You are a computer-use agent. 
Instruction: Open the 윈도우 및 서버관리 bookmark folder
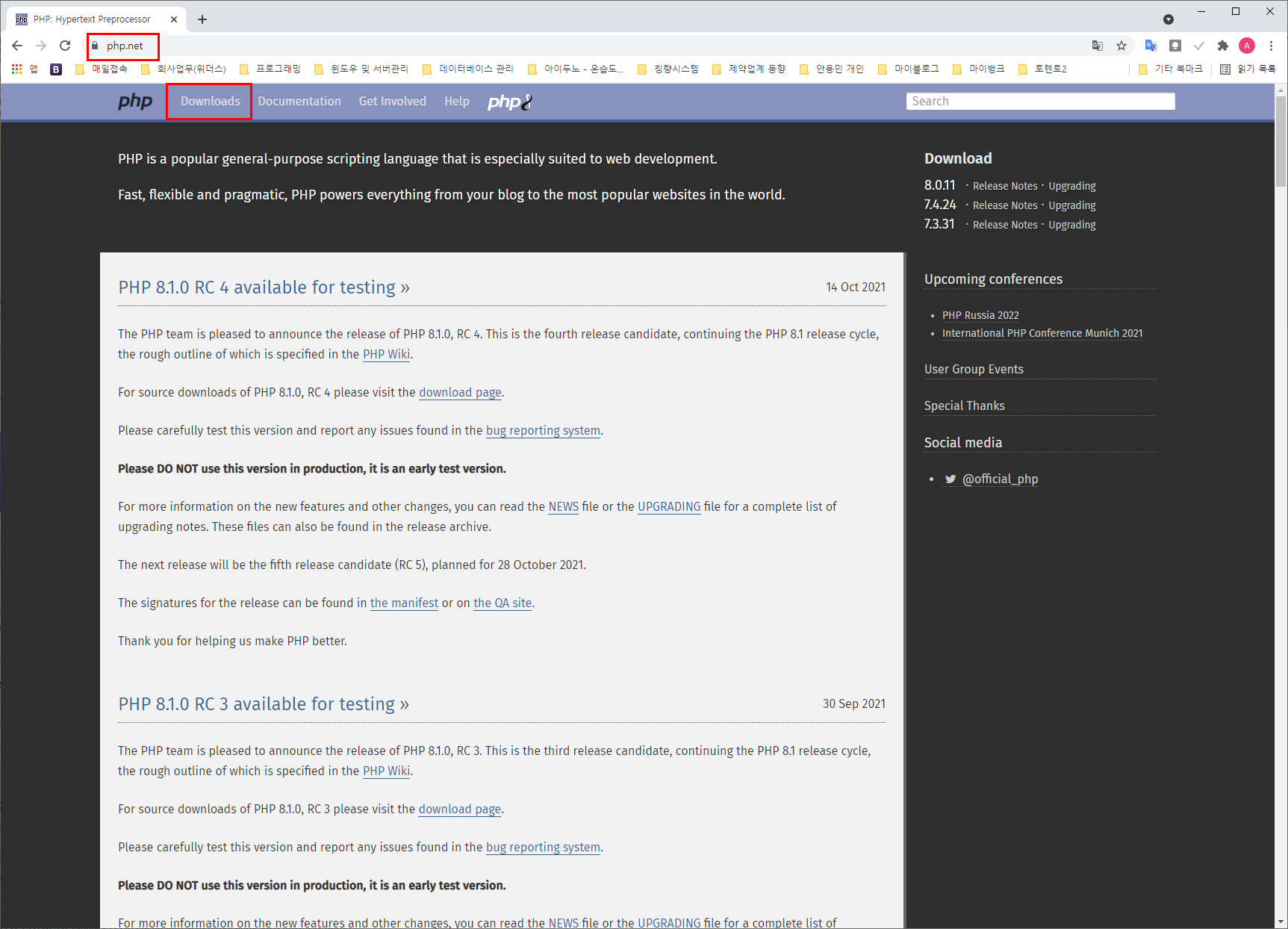click(361, 69)
